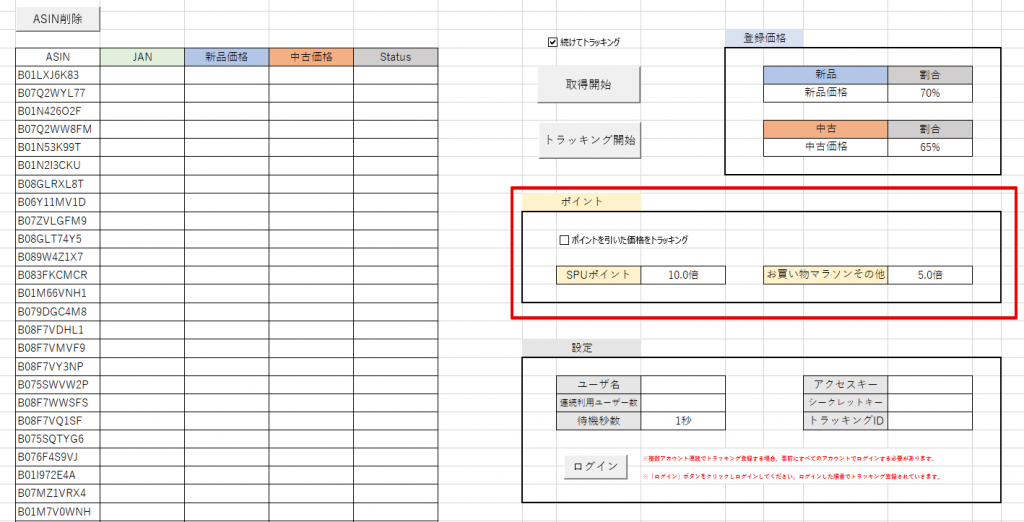Viewport: 1024px width, 522px height.
Task: Select the 連続利用ユーザー数 value cell
Action: point(684,402)
